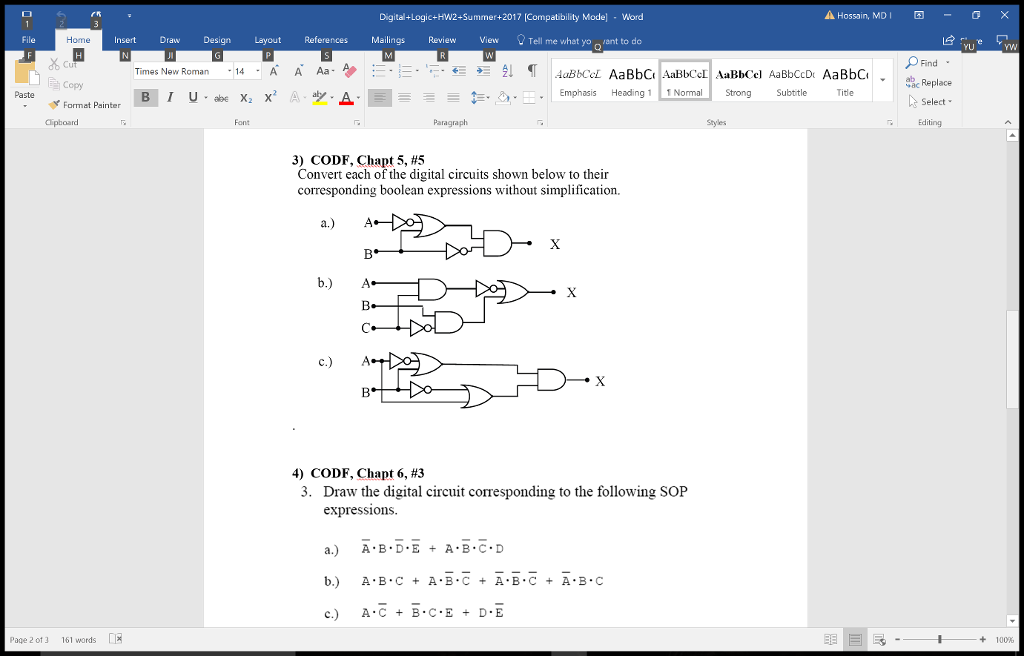
Task: Open the Times New Roman font dropdown
Action: point(229,71)
